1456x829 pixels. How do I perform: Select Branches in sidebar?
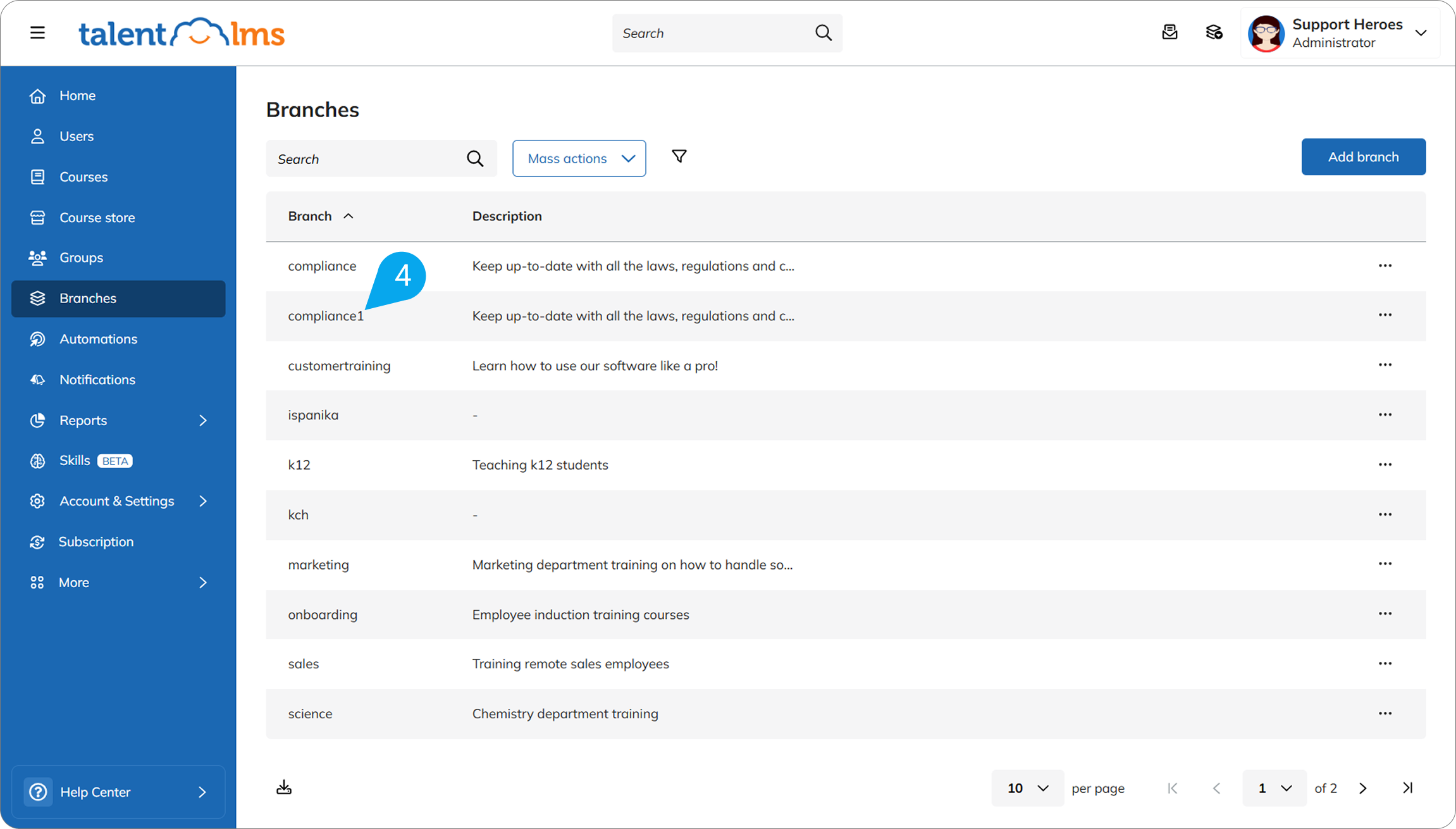click(x=118, y=298)
